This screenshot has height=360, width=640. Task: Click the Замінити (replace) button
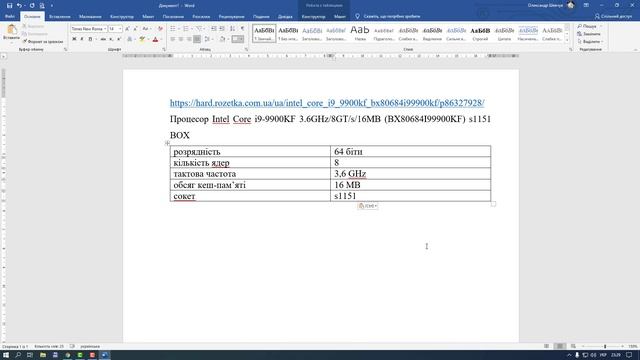pyautogui.click(x=589, y=34)
